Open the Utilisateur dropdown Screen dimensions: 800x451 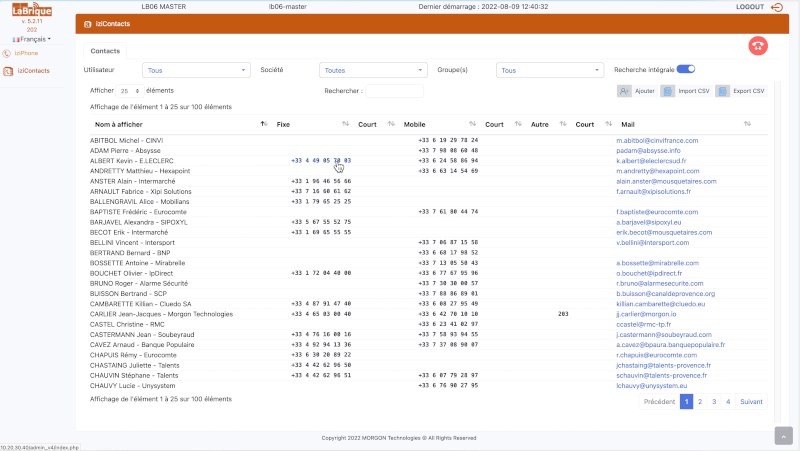(x=196, y=70)
